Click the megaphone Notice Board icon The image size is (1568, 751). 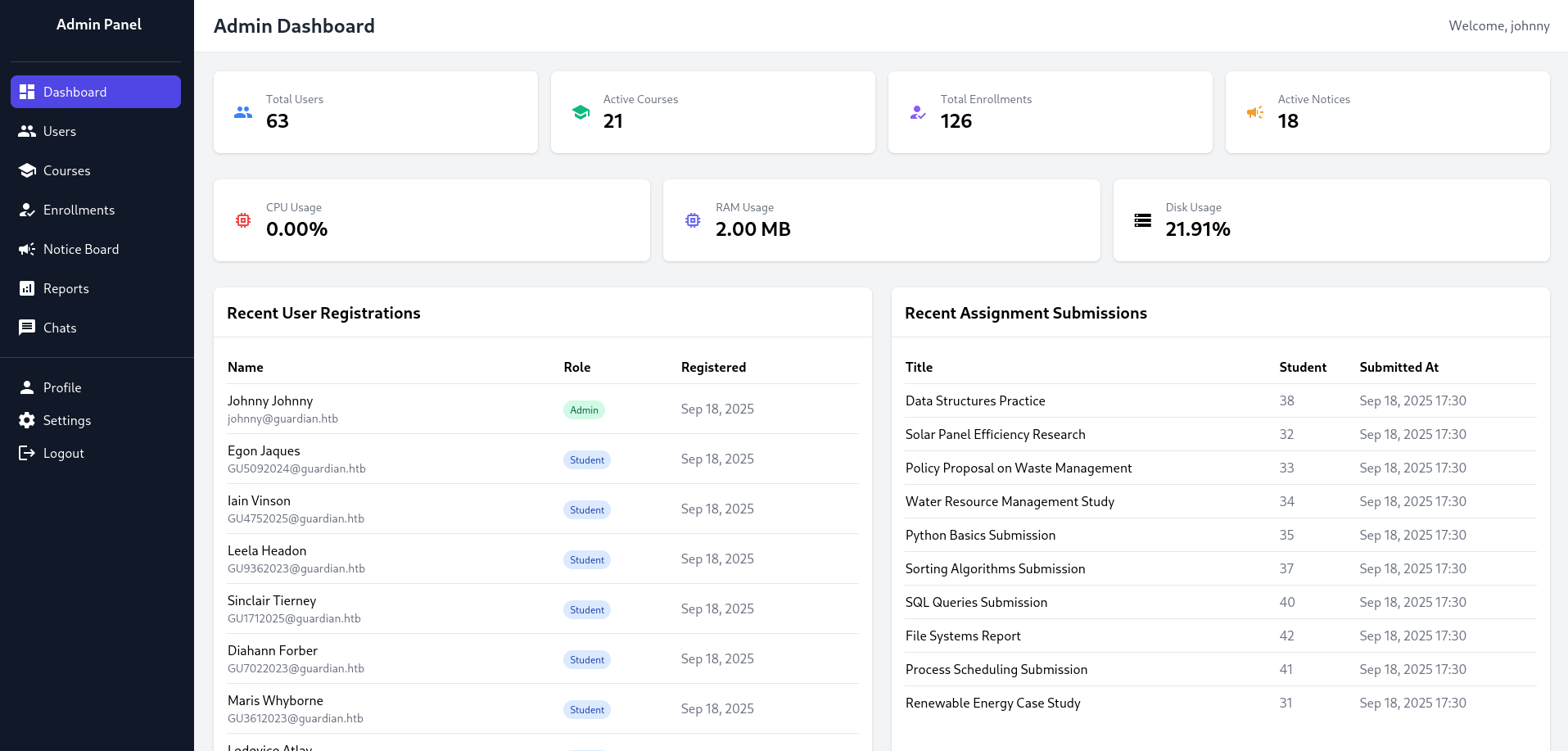coord(26,249)
